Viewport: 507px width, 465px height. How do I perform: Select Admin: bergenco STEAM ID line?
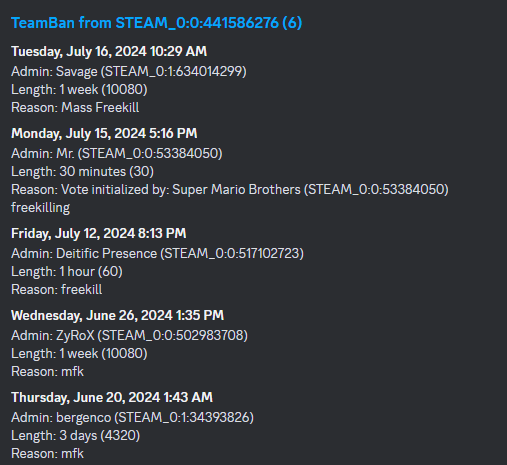coord(132,418)
